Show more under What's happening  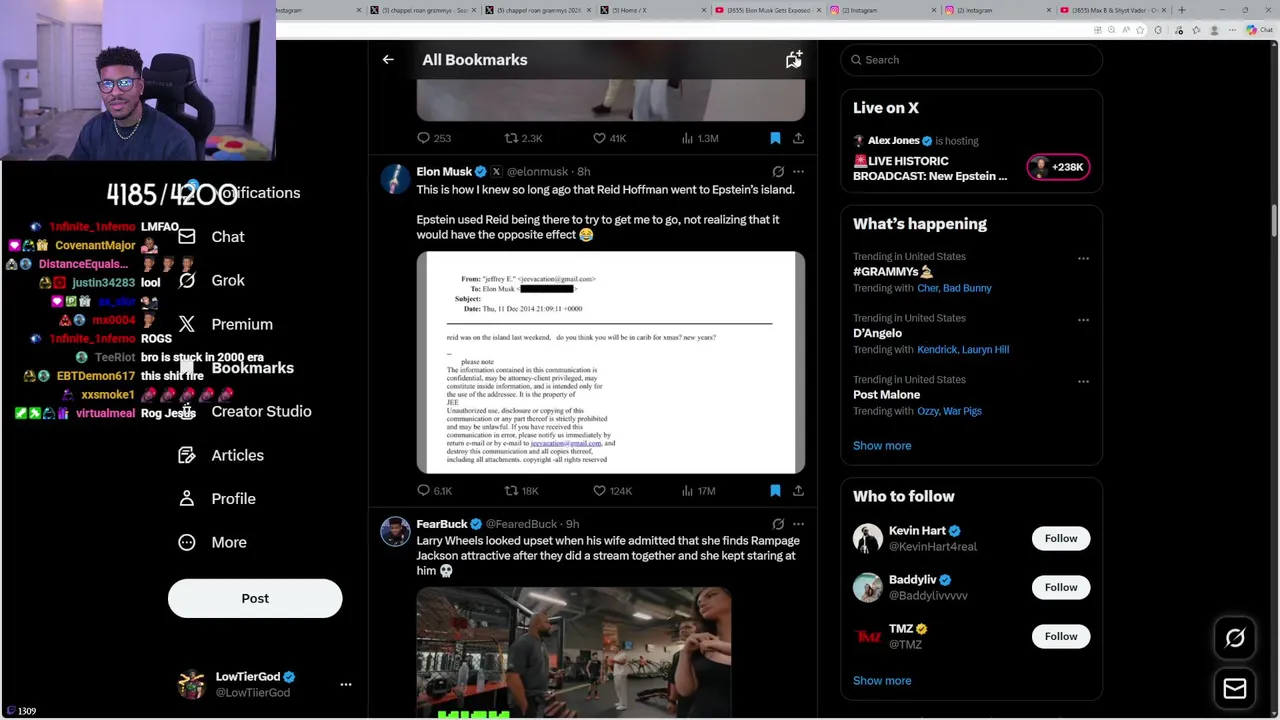(x=882, y=446)
